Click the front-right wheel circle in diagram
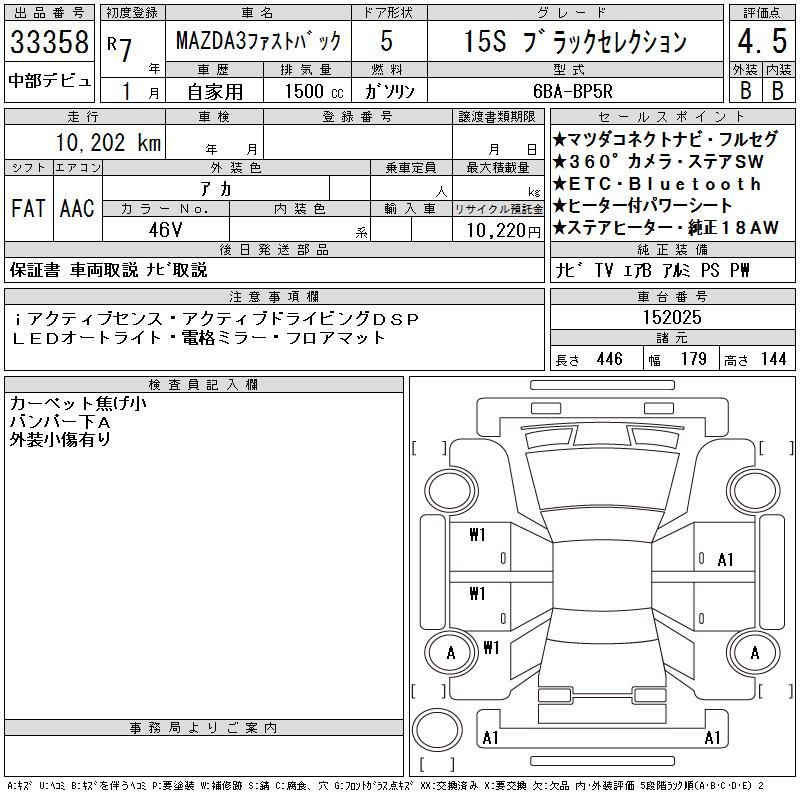The width and height of the screenshot is (800, 800). click(x=754, y=491)
